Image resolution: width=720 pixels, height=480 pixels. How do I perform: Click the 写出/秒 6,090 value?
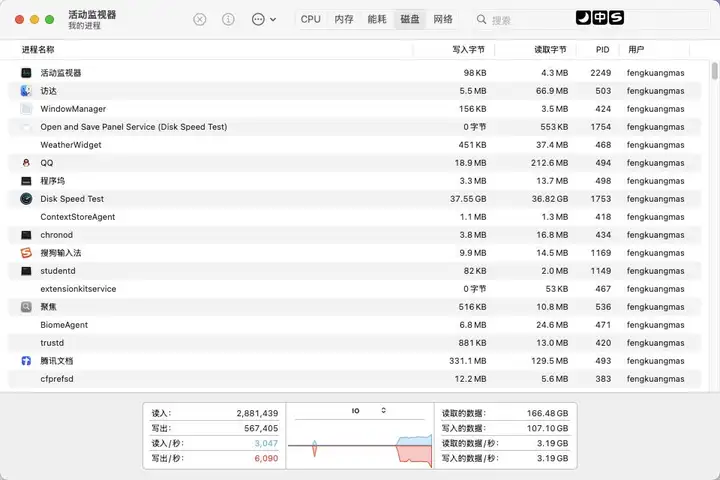pos(266,458)
